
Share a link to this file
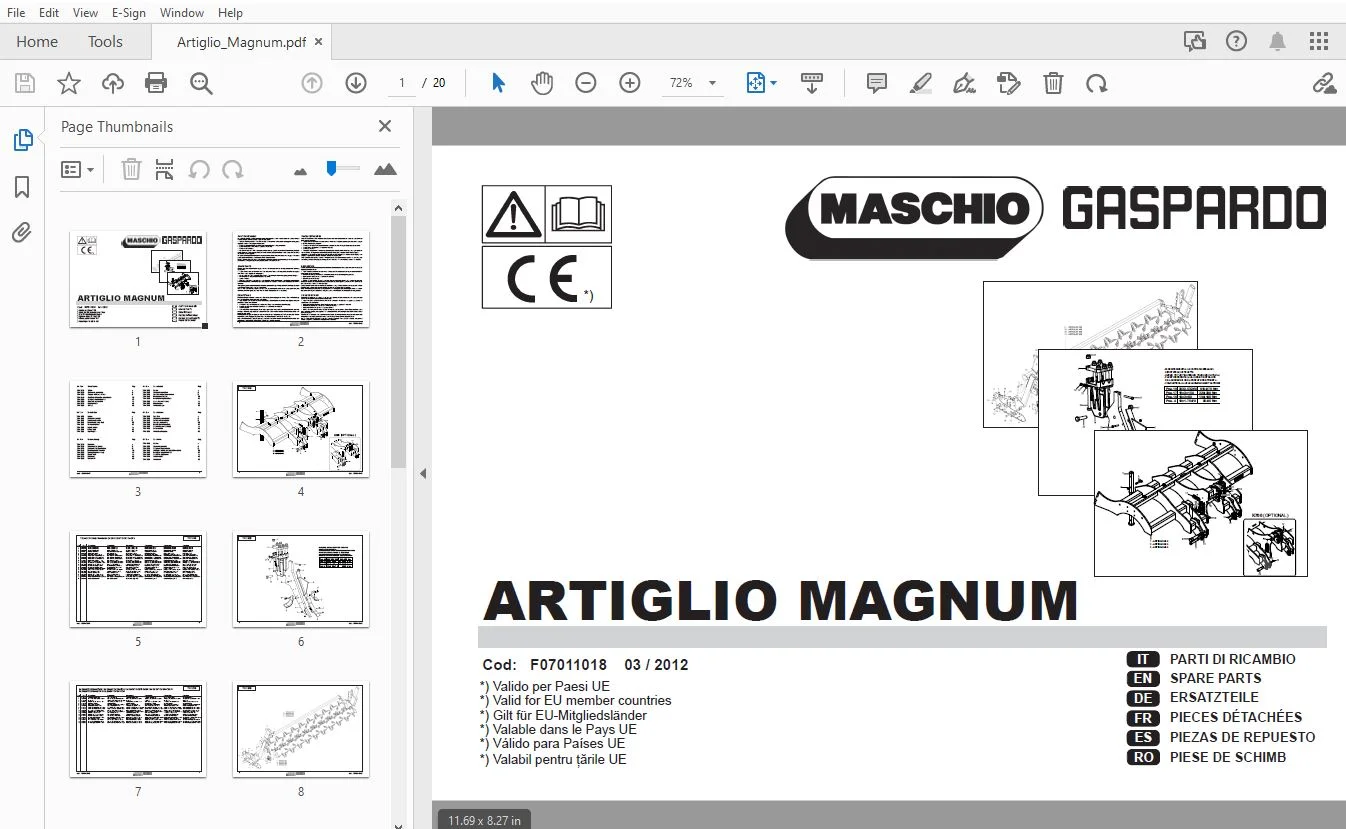[1324, 83]
